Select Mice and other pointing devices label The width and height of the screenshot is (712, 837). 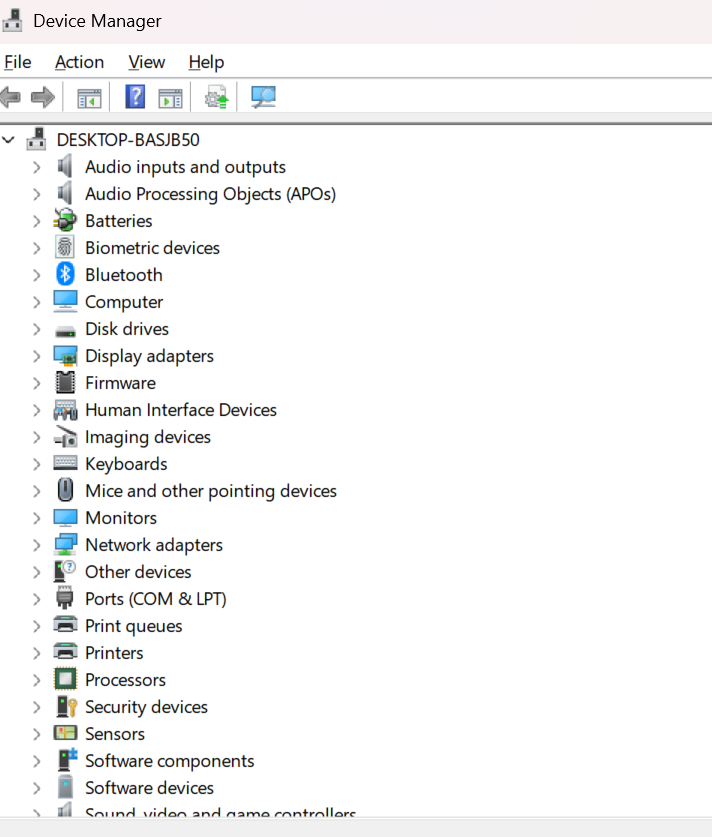coord(211,491)
